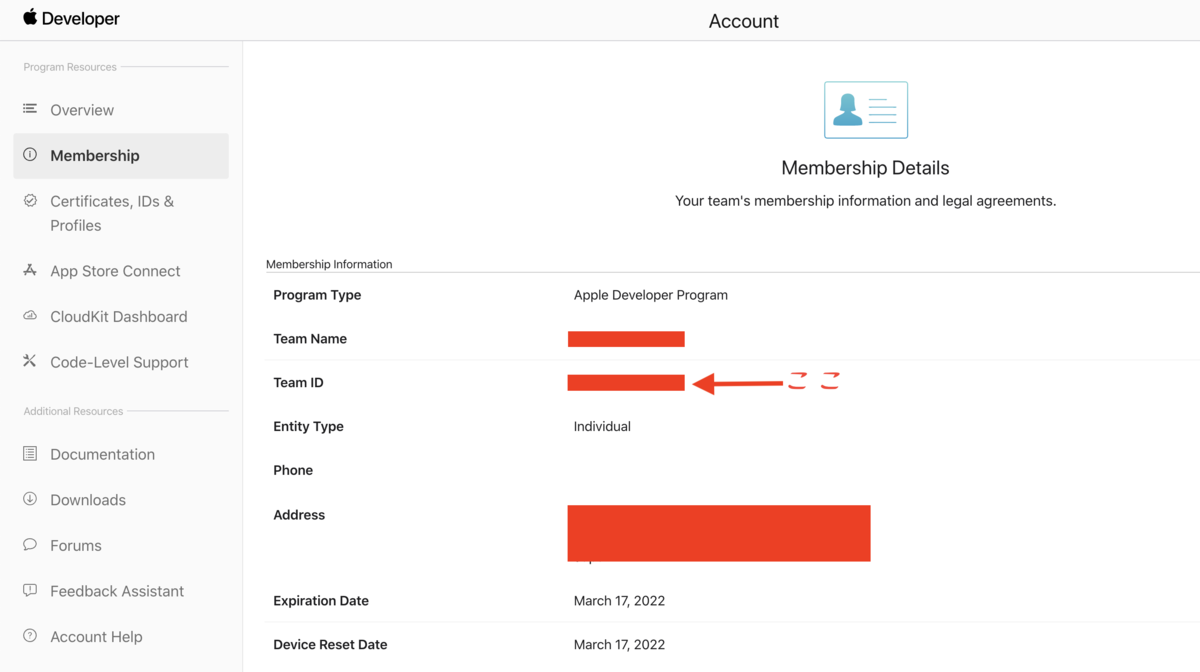Click the Downloads arrow icon
1200x672 pixels.
coord(30,499)
